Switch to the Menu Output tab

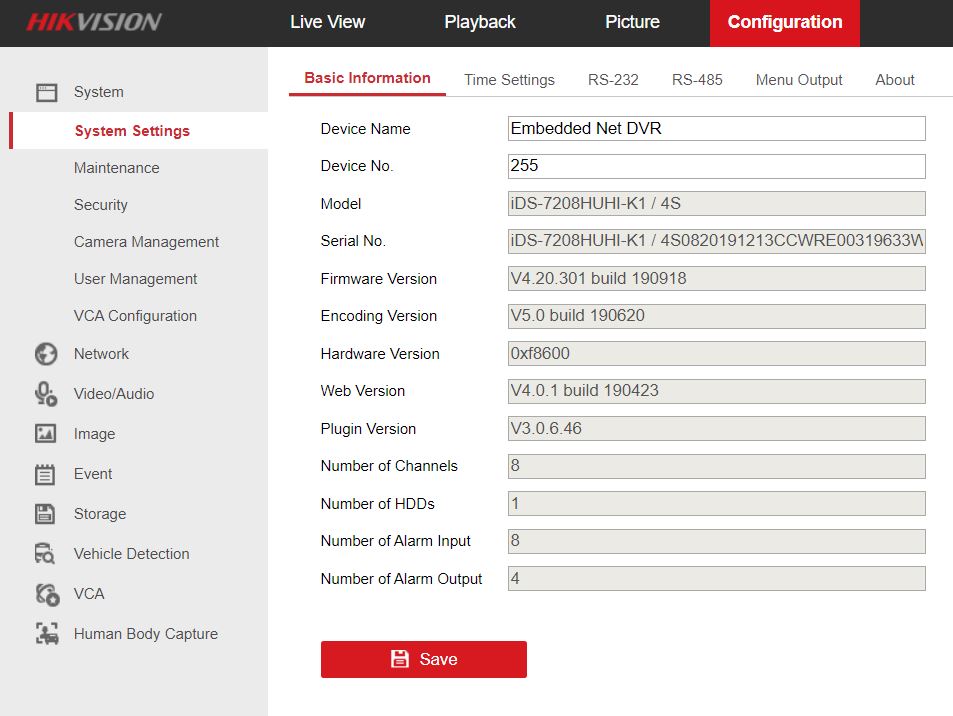799,80
